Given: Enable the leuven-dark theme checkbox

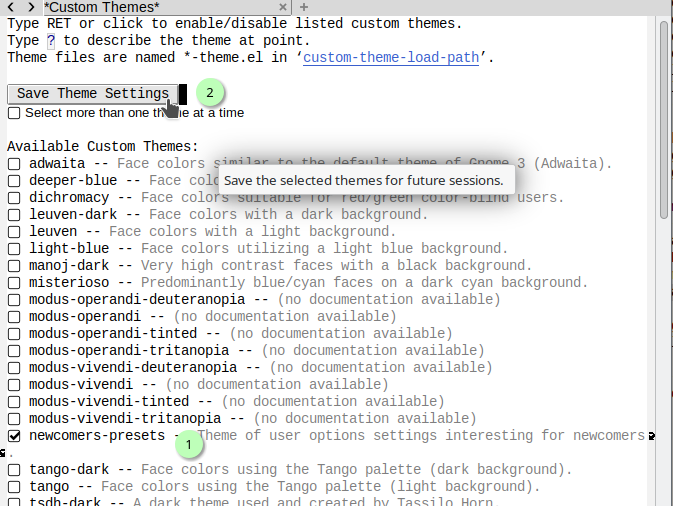Looking at the screenshot, I should tap(14, 214).
